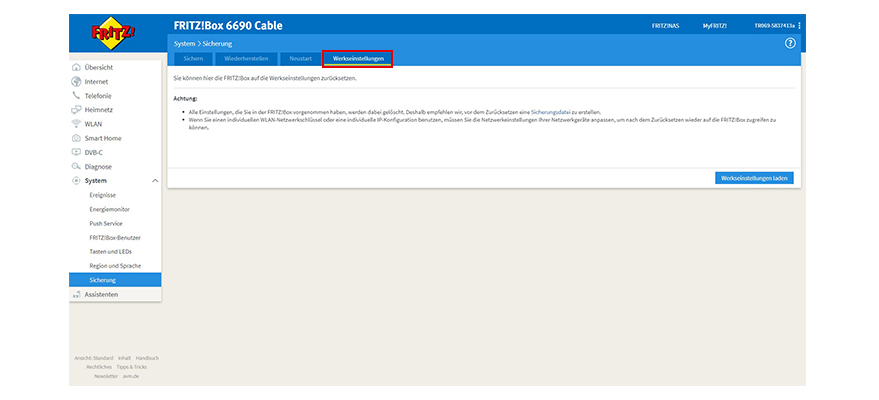
Task: Click the FRITZ! logo
Action: [x=115, y=34]
